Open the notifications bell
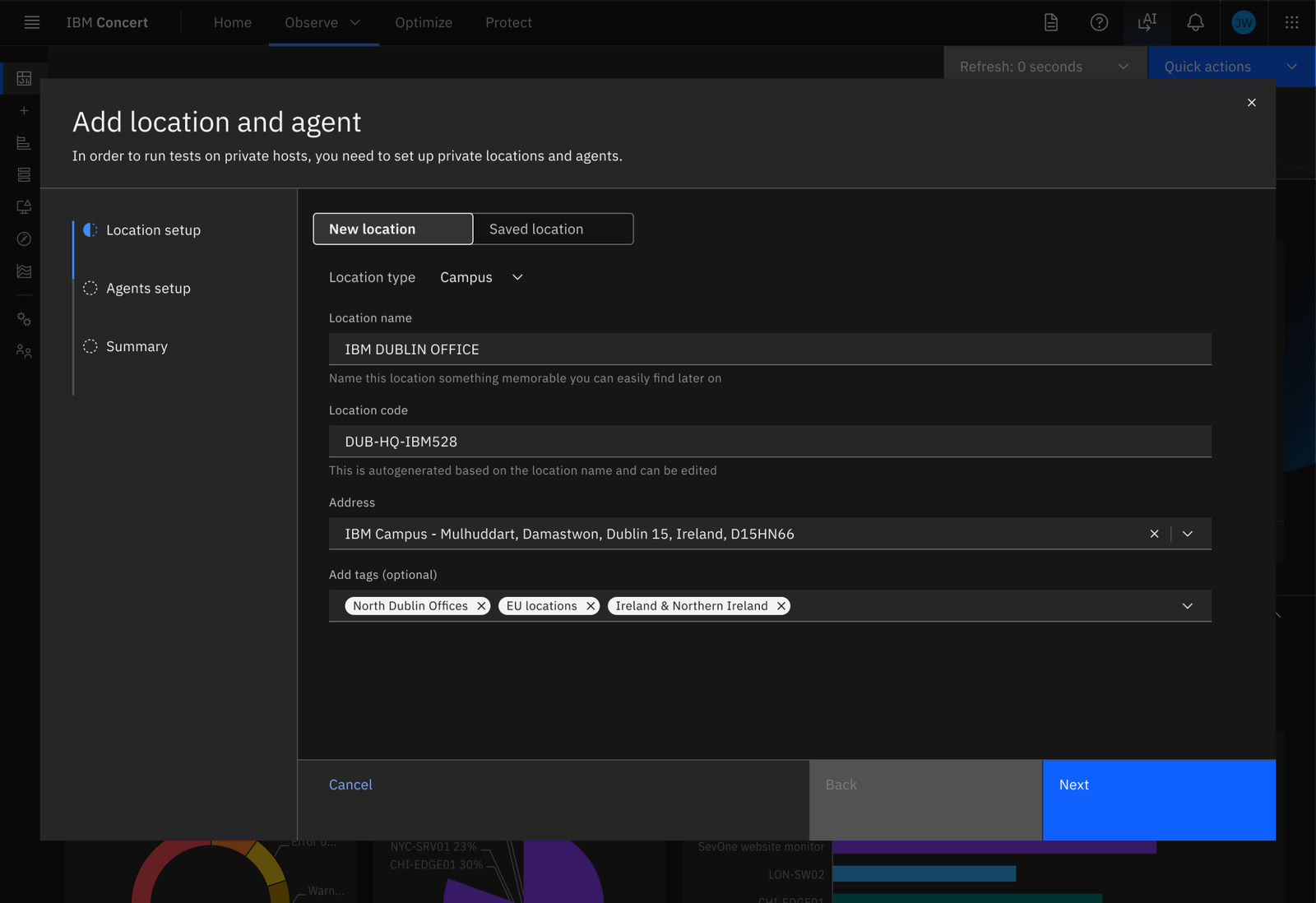Image resolution: width=1316 pixels, height=903 pixels. pos(1195,22)
